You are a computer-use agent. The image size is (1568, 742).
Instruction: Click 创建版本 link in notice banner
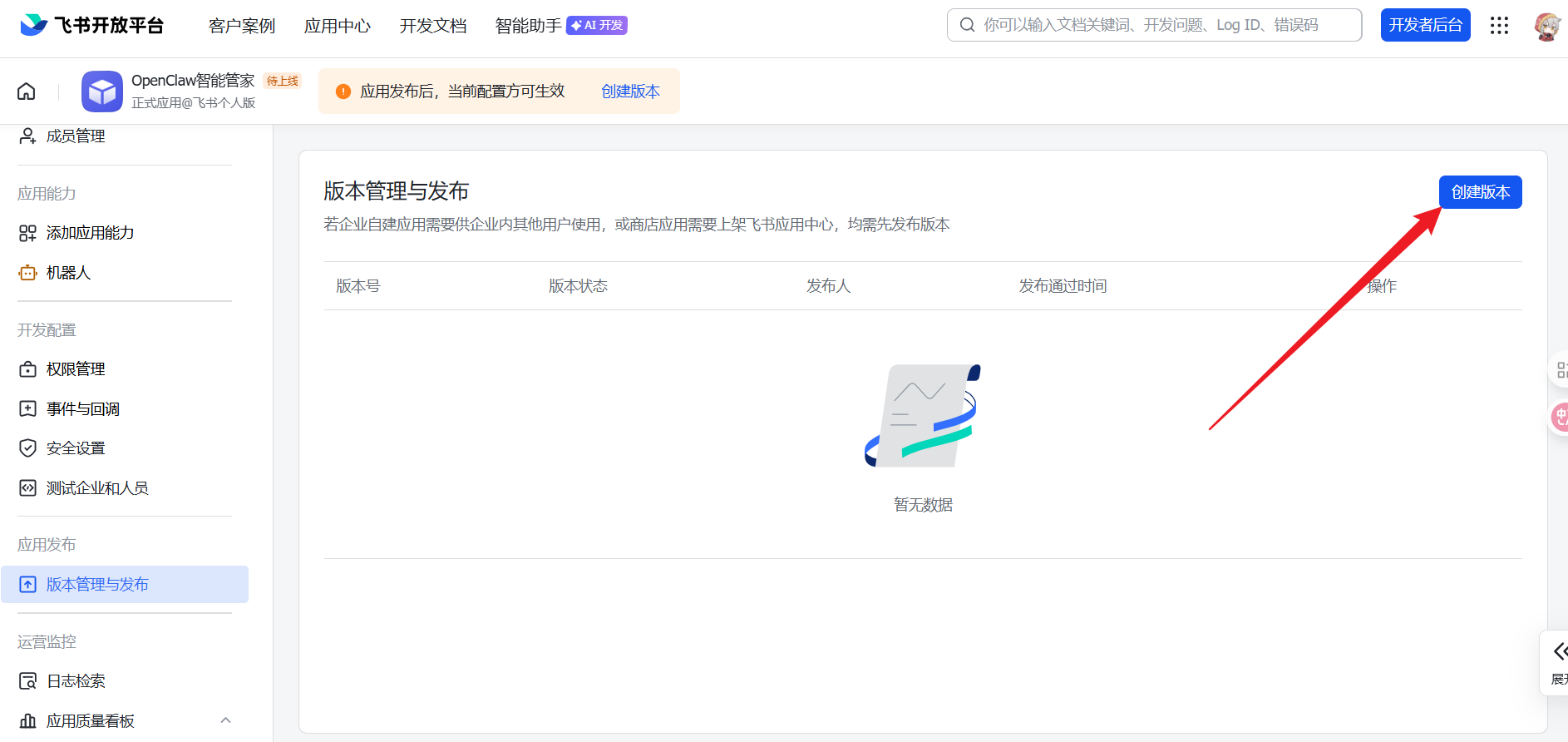pos(630,92)
